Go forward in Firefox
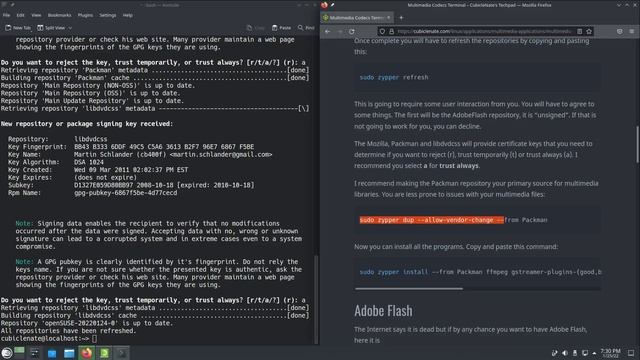This screenshot has height=360, width=640. click(x=340, y=31)
